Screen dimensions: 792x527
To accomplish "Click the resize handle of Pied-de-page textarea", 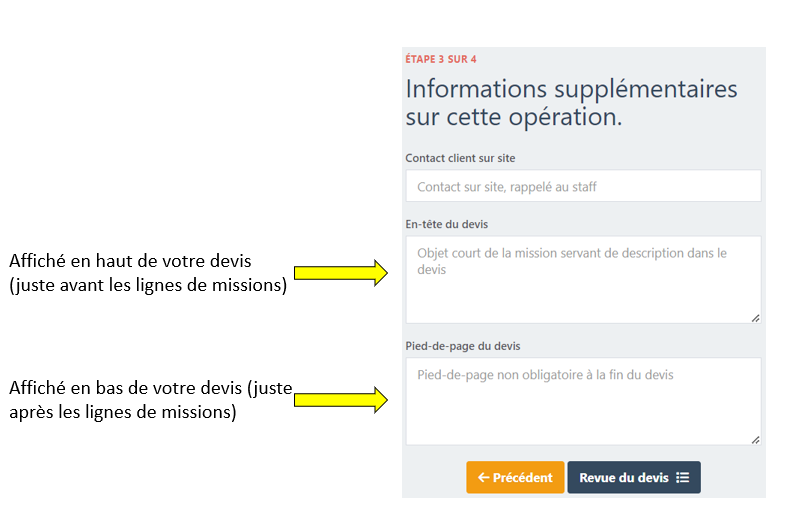I will pos(755,439).
